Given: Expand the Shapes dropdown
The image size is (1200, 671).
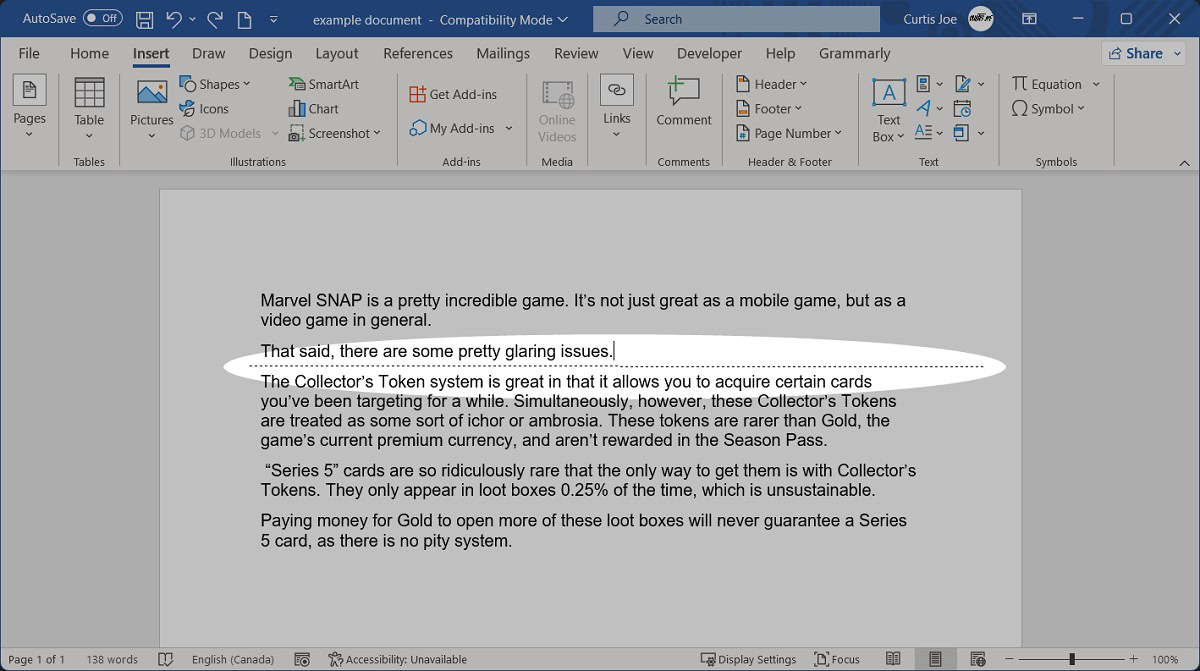Looking at the screenshot, I should (247, 84).
